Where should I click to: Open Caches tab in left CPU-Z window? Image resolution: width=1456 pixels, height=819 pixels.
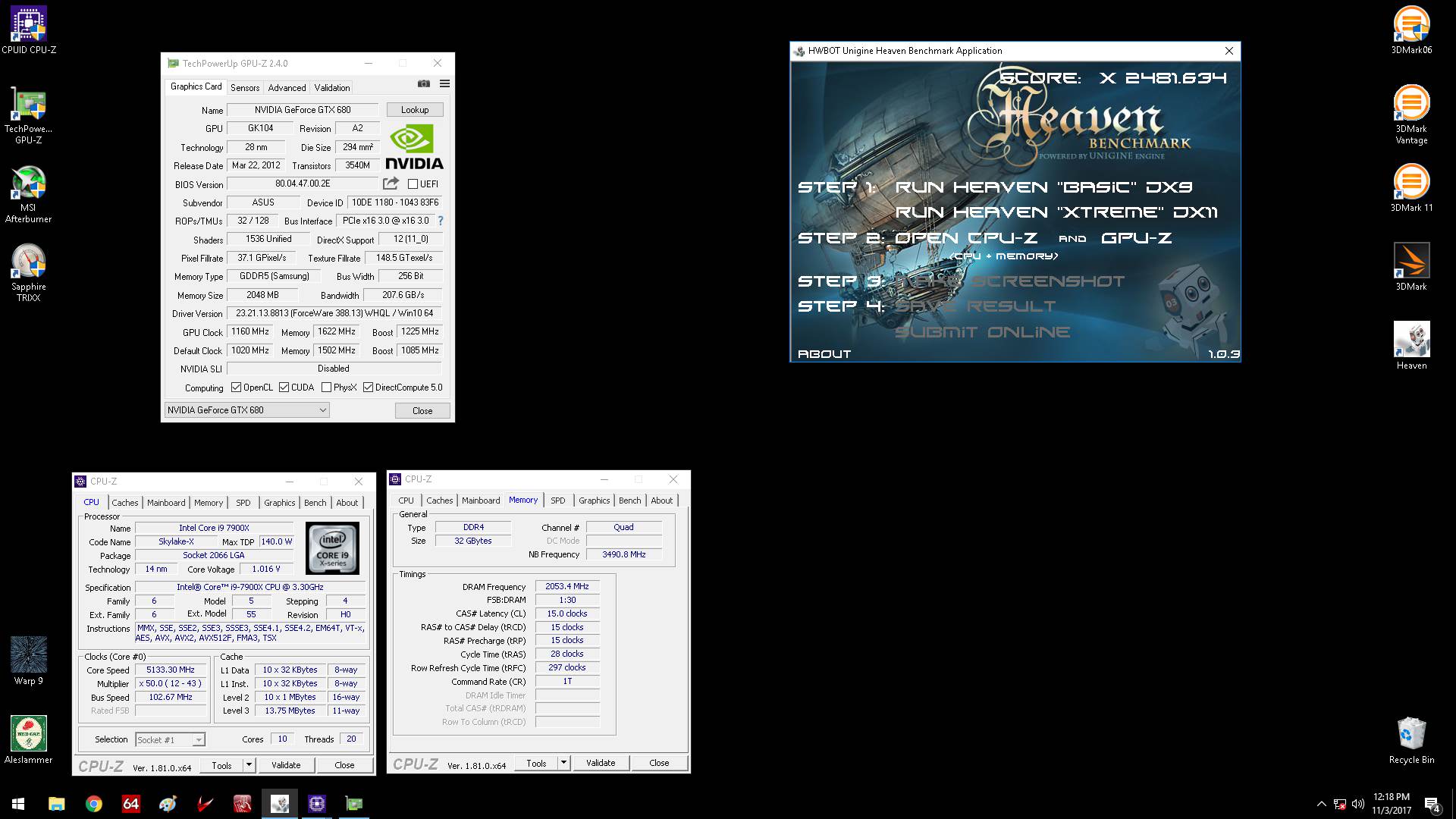coord(125,503)
